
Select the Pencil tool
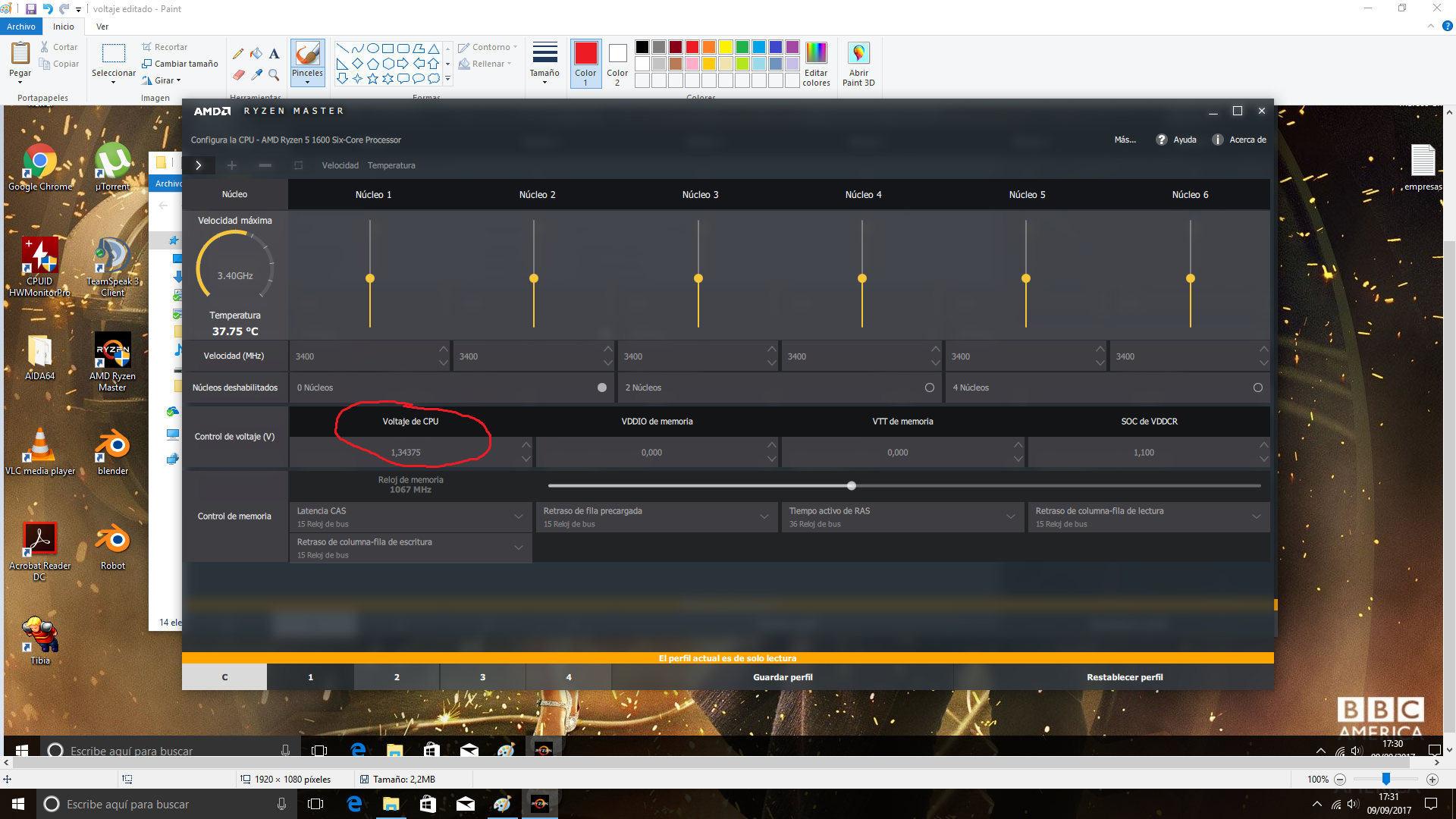238,53
